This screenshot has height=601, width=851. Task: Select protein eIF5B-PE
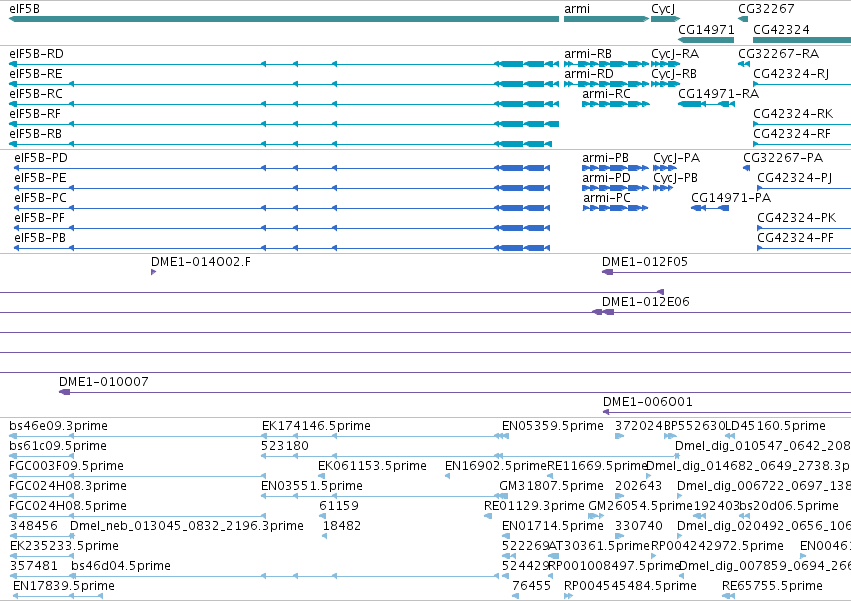[282, 188]
